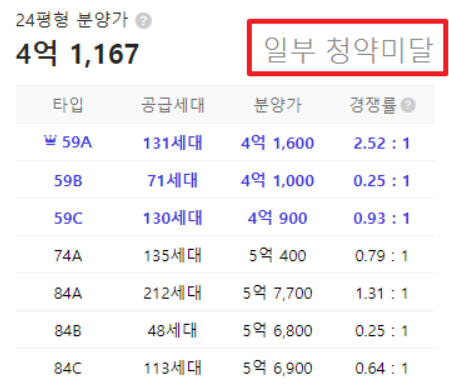This screenshot has width=449, height=389.
Task: Click the crown icon beside 59A
Action: [50, 140]
